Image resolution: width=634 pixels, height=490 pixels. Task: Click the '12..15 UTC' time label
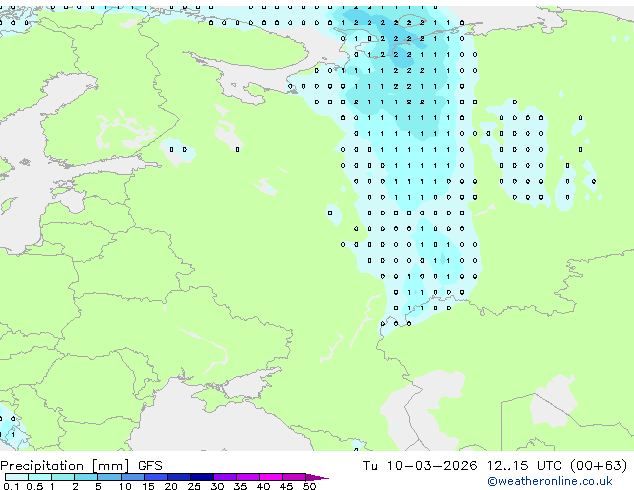(x=524, y=466)
